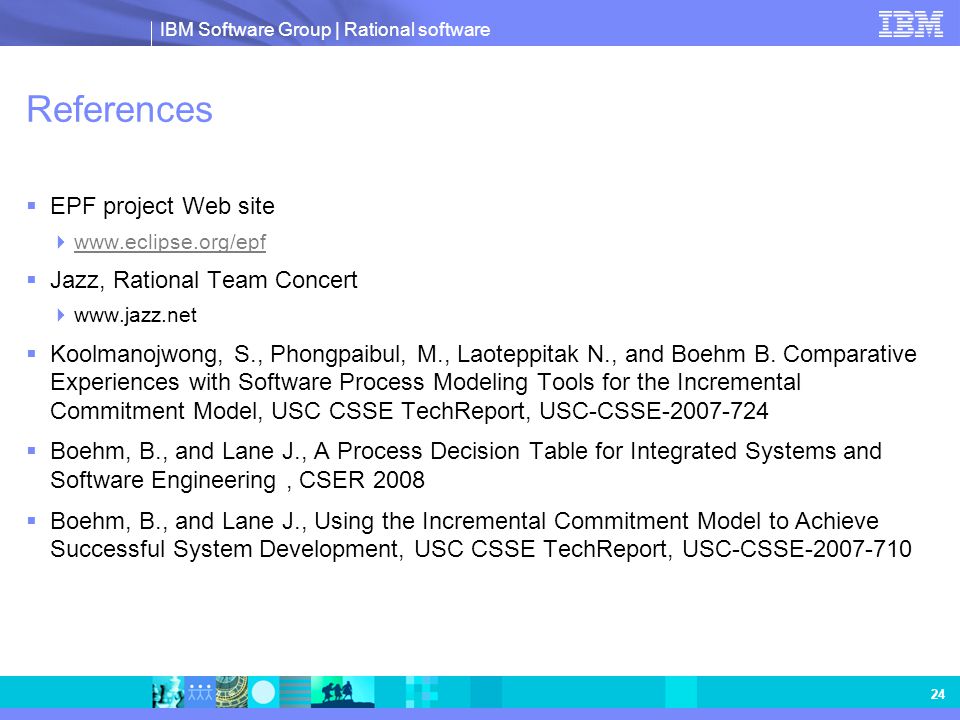Screen dimensions: 960x720
Task: Click the www.jazz.net address text
Action: coord(135,315)
